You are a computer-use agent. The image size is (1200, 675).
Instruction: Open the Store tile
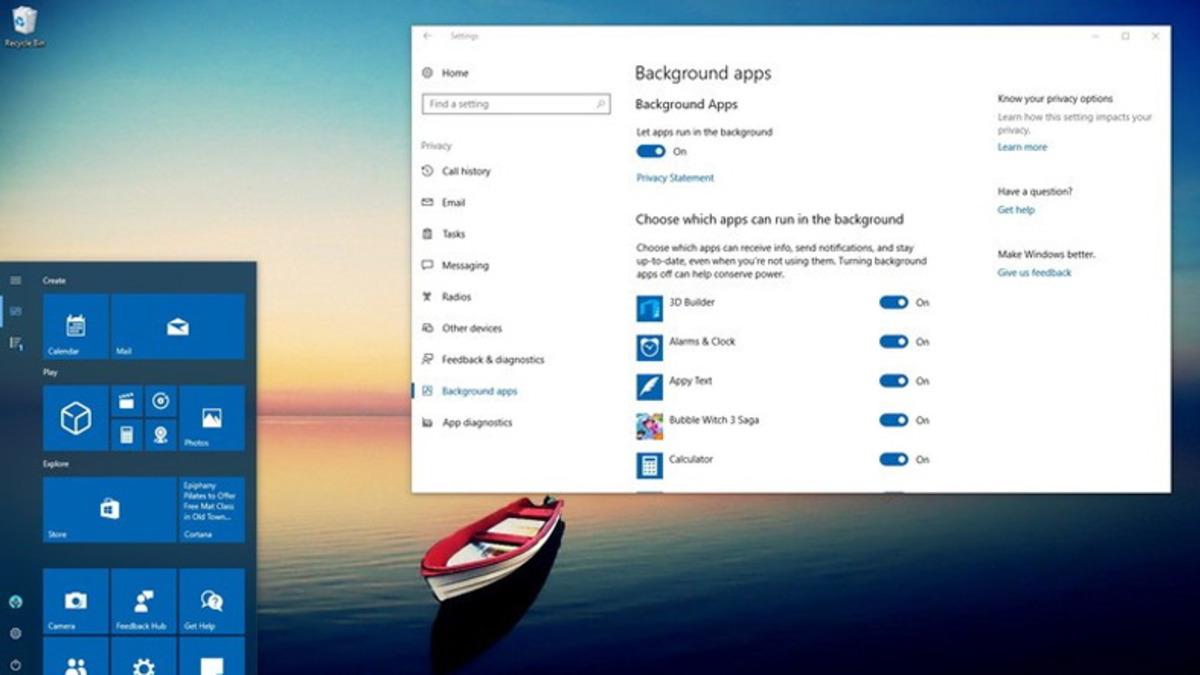tap(109, 509)
